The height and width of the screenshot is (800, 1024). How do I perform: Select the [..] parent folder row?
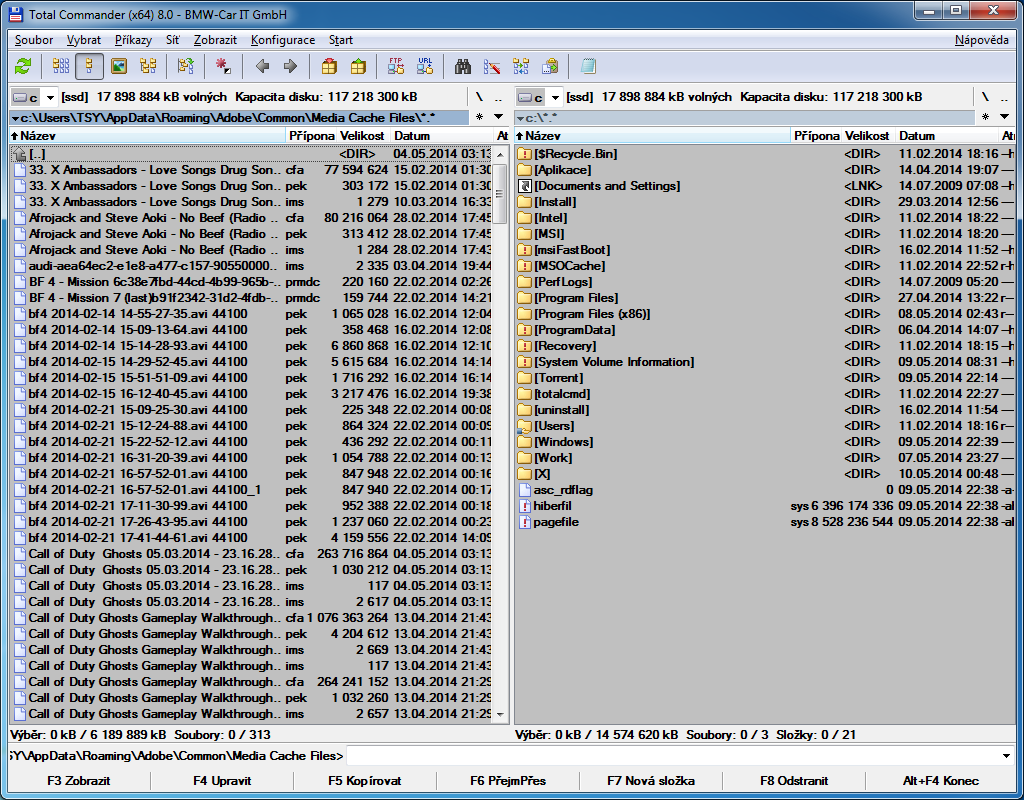pos(251,154)
